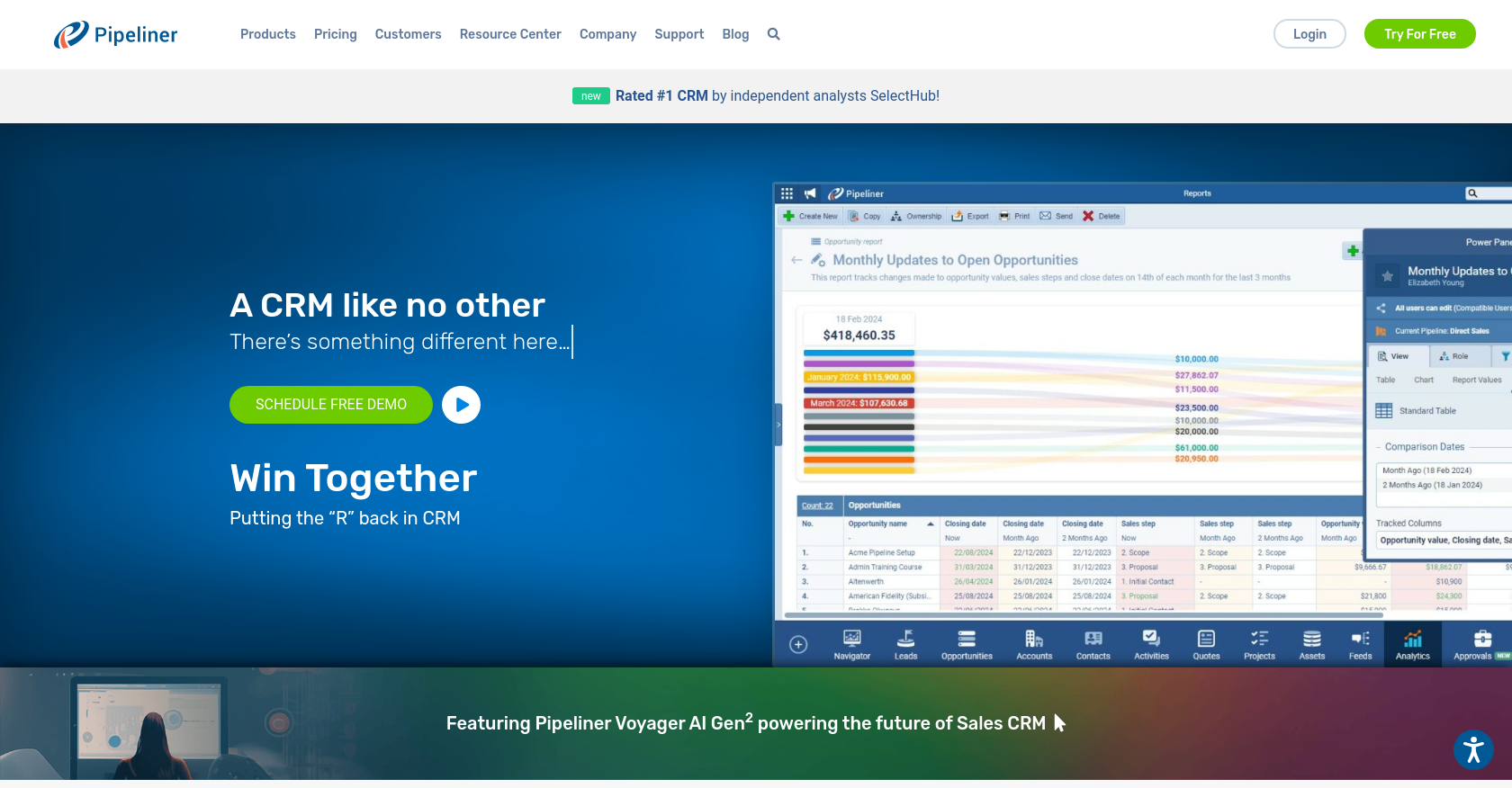Open the Rated #1 CRM announcement link

coord(777,95)
